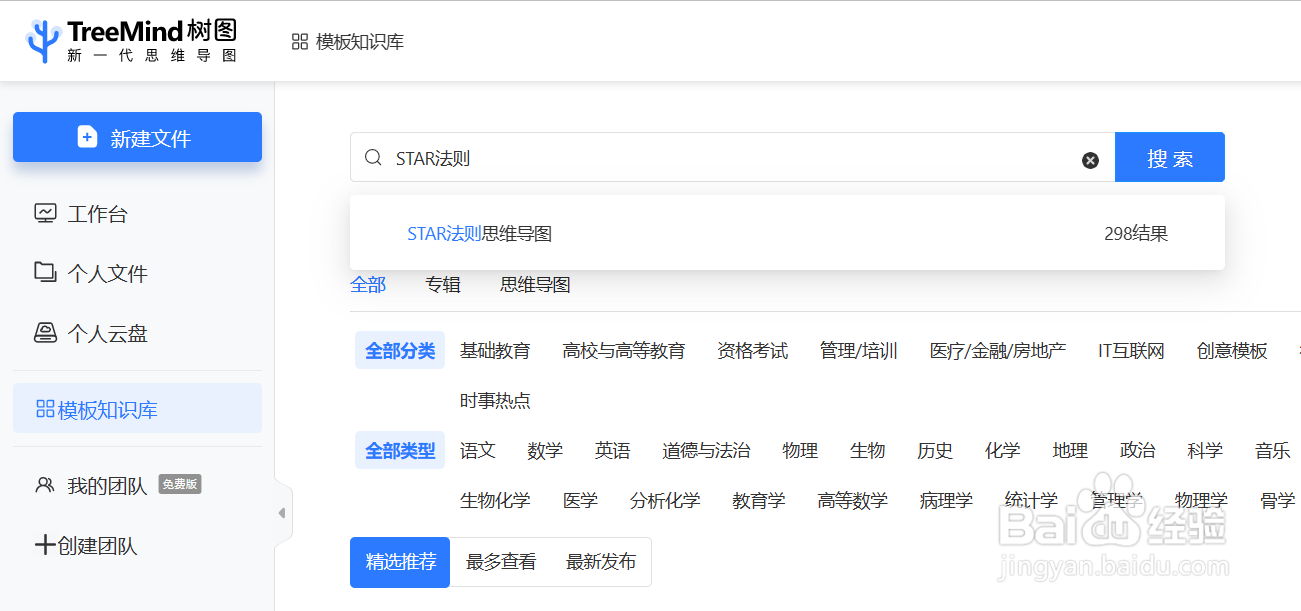1301x611 pixels.
Task: Choose 医学 subject type
Action: (x=580, y=501)
